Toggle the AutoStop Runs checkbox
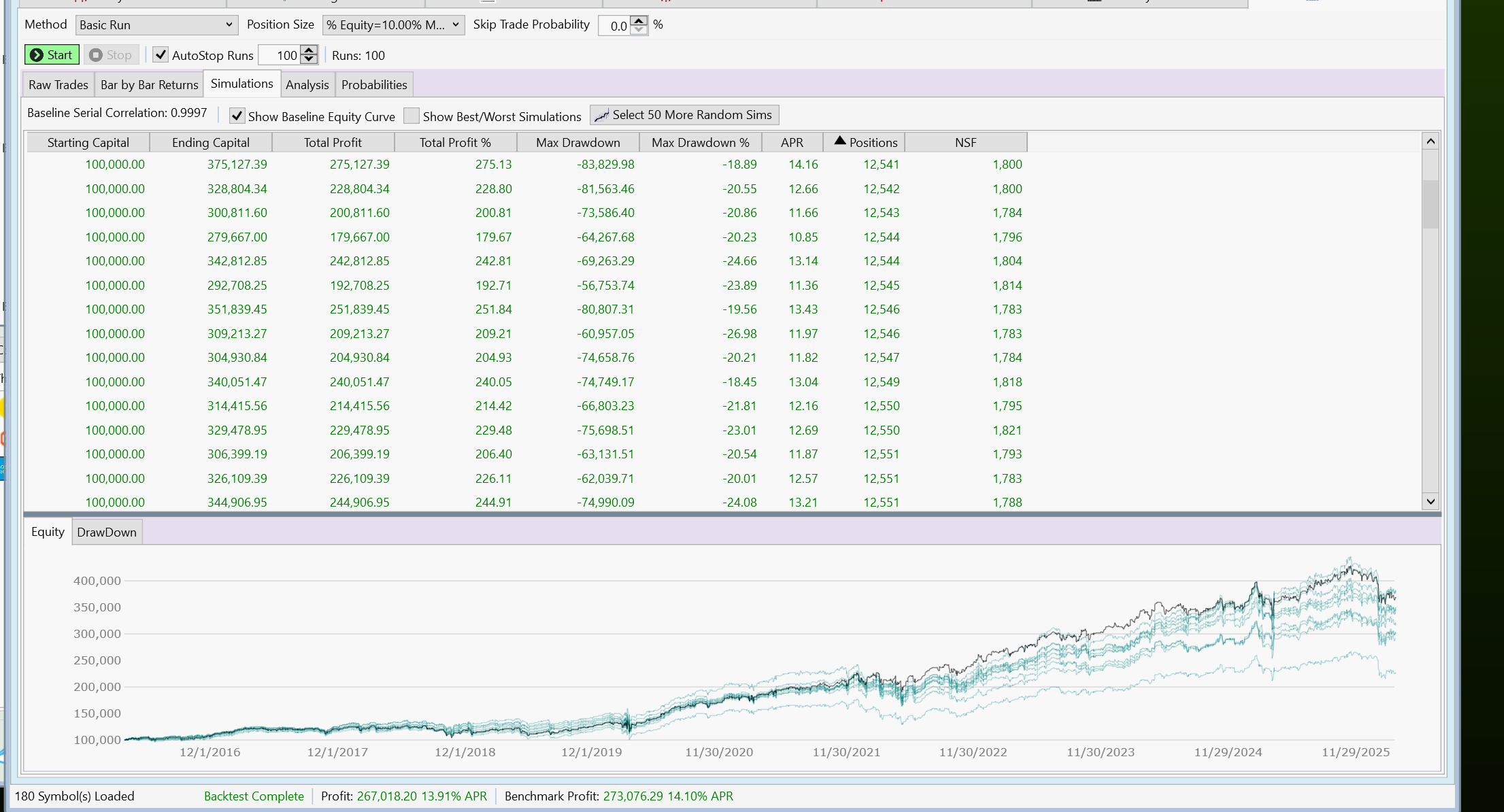 click(161, 55)
